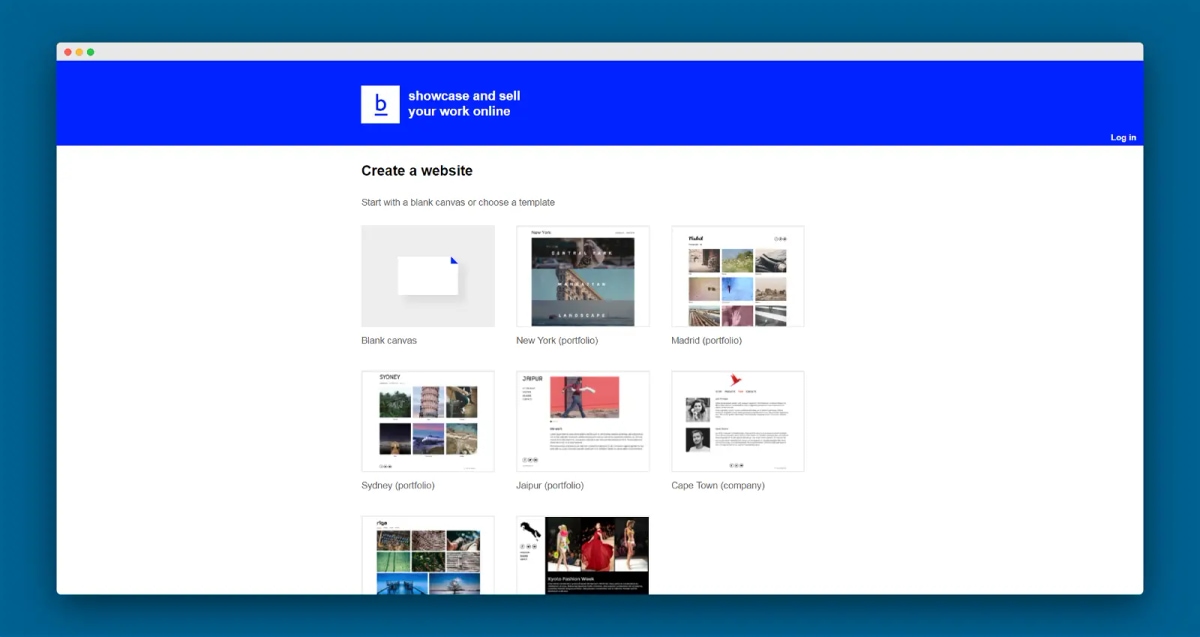The image size is (1200, 637).
Task: Open the Riga template thumbnail at the bottom
Action: pos(428,555)
